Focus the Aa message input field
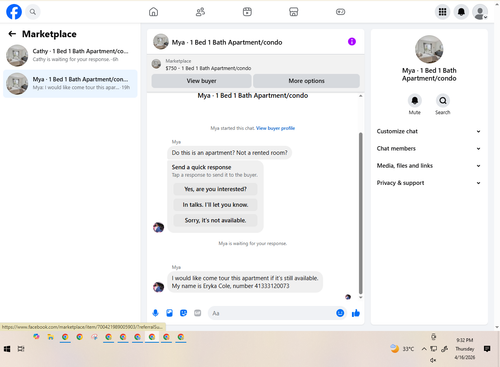 click(272, 313)
